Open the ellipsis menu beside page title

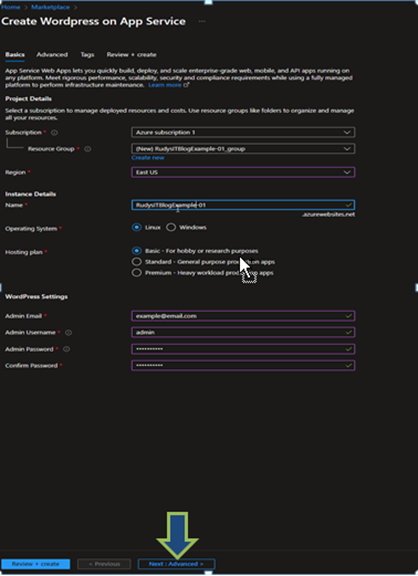tap(202, 21)
